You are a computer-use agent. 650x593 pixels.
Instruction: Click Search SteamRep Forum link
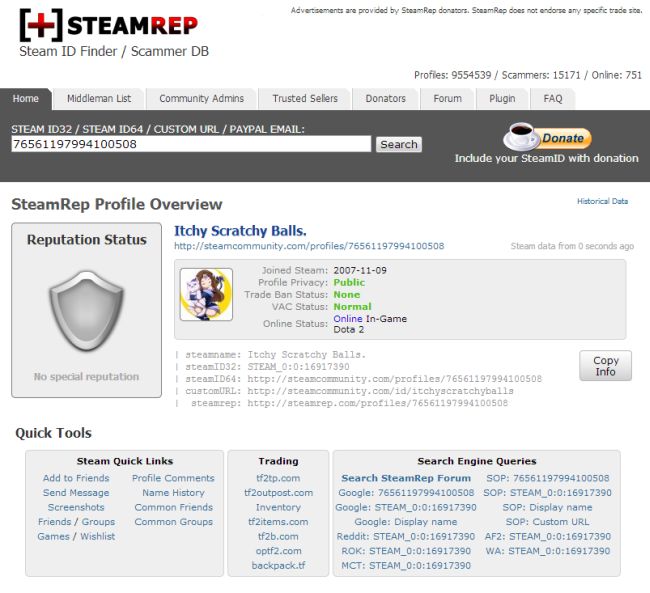(406, 478)
